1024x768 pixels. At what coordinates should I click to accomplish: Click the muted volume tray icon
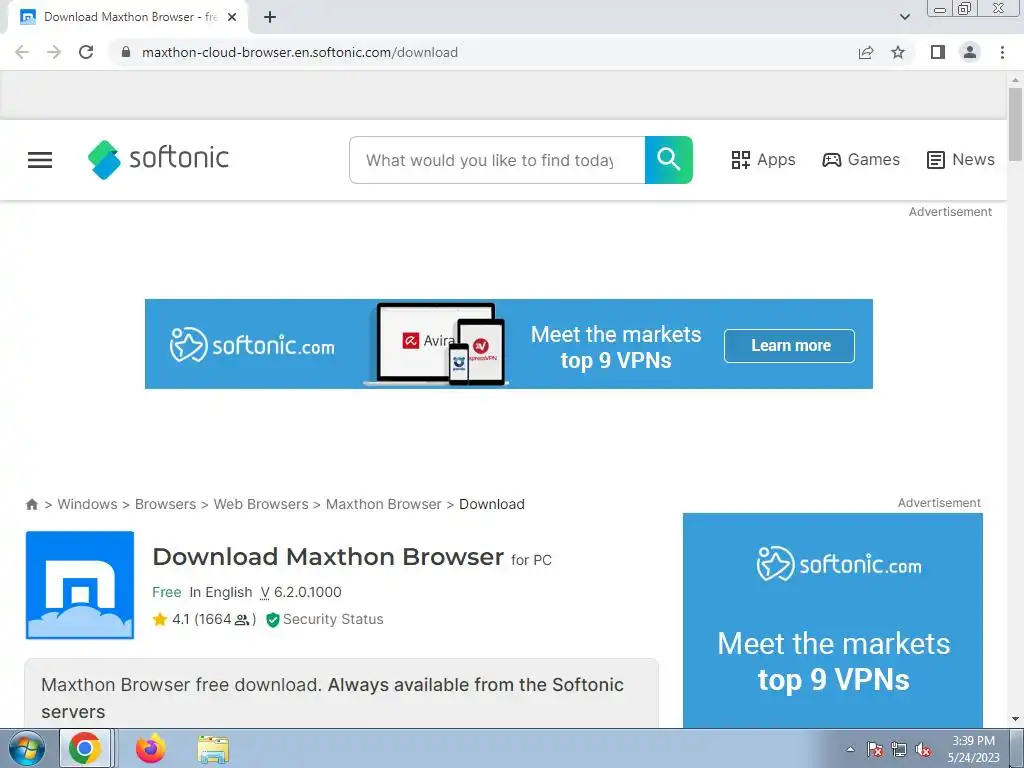[923, 749]
